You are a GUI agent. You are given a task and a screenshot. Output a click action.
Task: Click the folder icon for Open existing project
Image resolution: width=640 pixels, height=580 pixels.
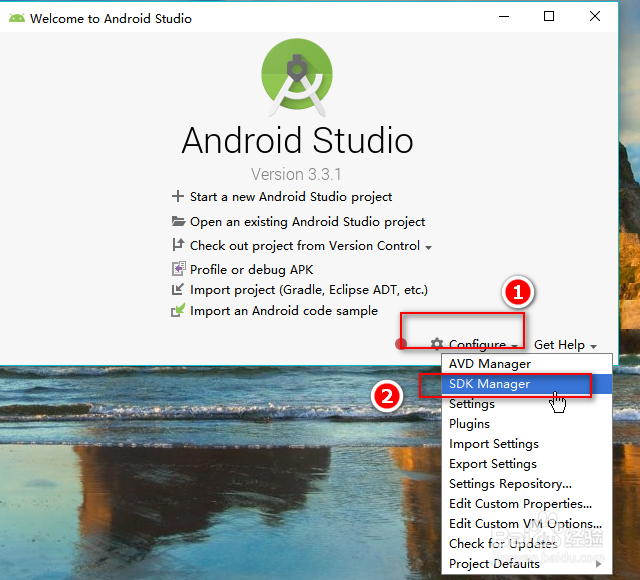pyautogui.click(x=178, y=221)
